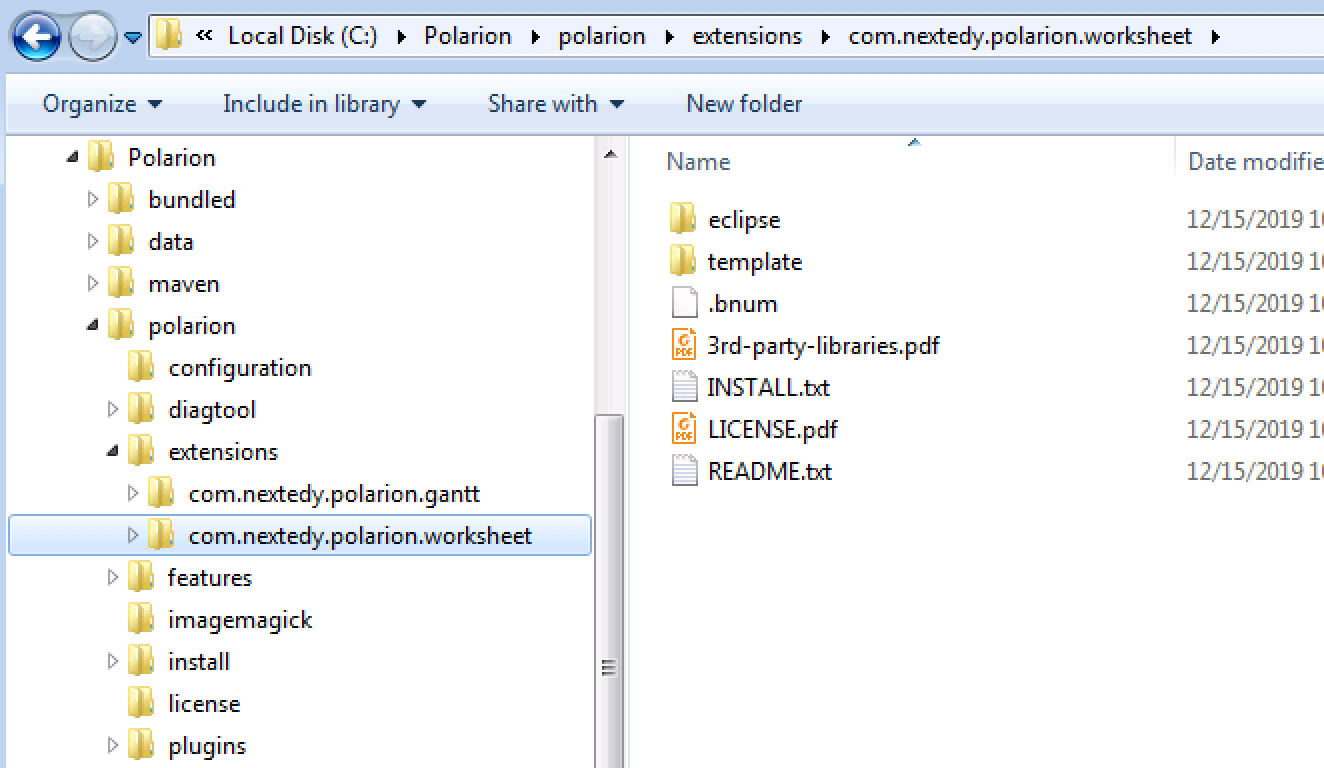Click the folder icon in address bar

pos(168,36)
